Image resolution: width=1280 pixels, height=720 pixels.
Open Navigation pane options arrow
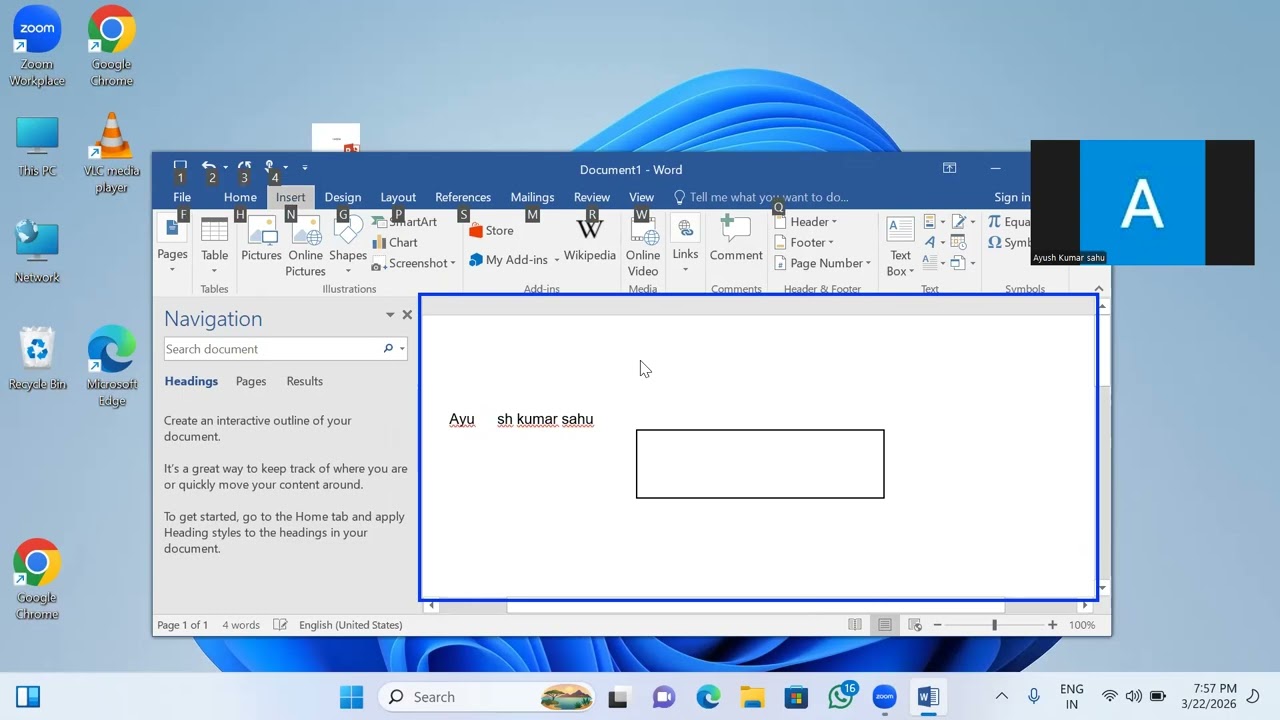click(x=390, y=315)
